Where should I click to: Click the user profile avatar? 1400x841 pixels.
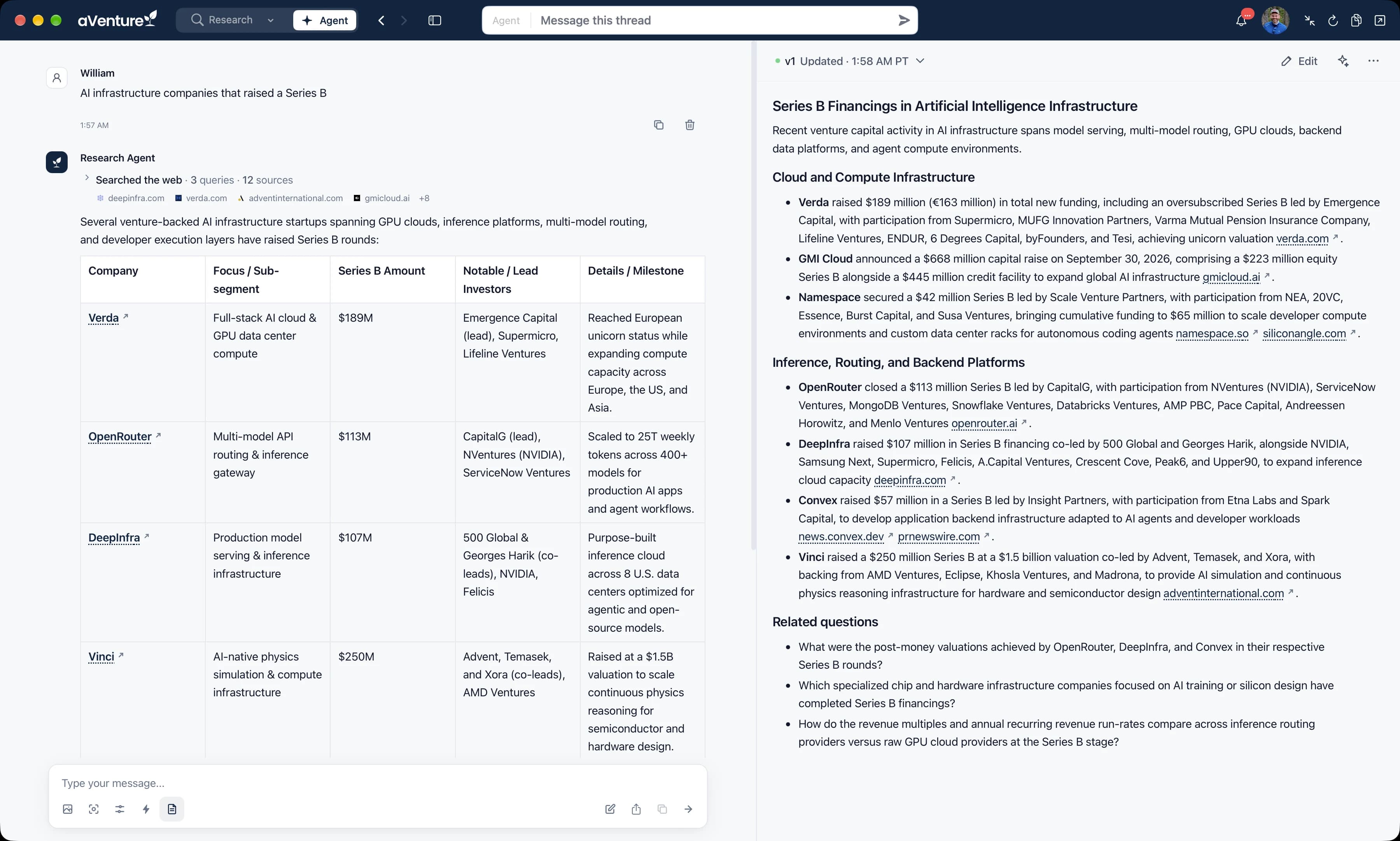click(x=1275, y=20)
